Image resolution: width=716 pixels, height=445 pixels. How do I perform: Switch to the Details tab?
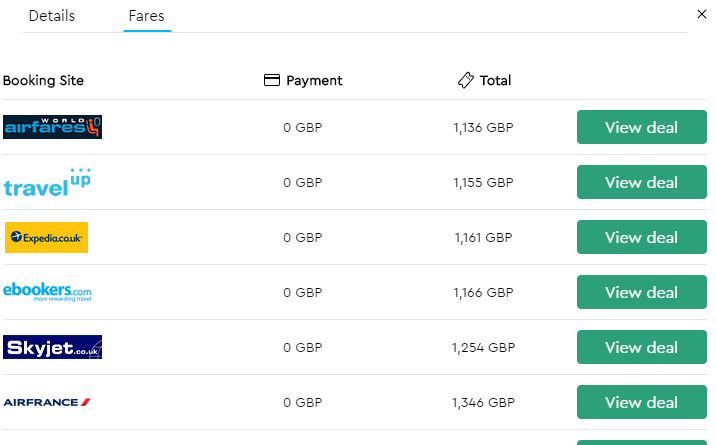[x=51, y=16]
